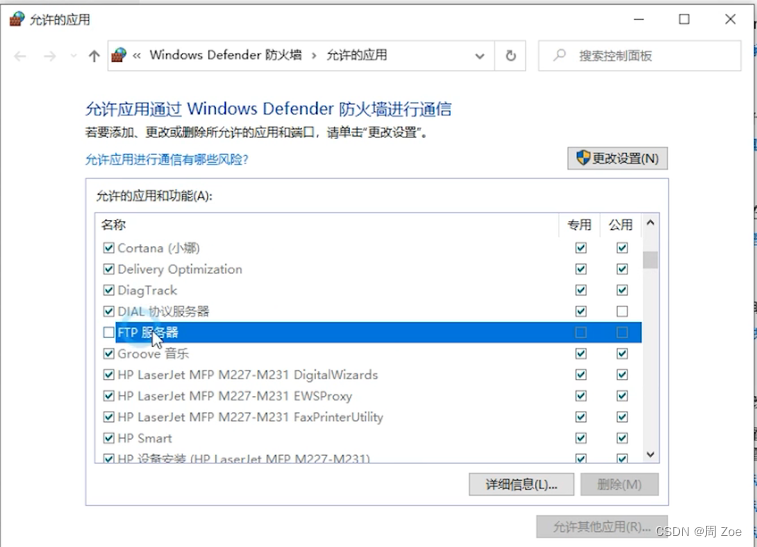
Task: Enable 专用 checkbox for FTP 服务器
Action: pyautogui.click(x=581, y=332)
